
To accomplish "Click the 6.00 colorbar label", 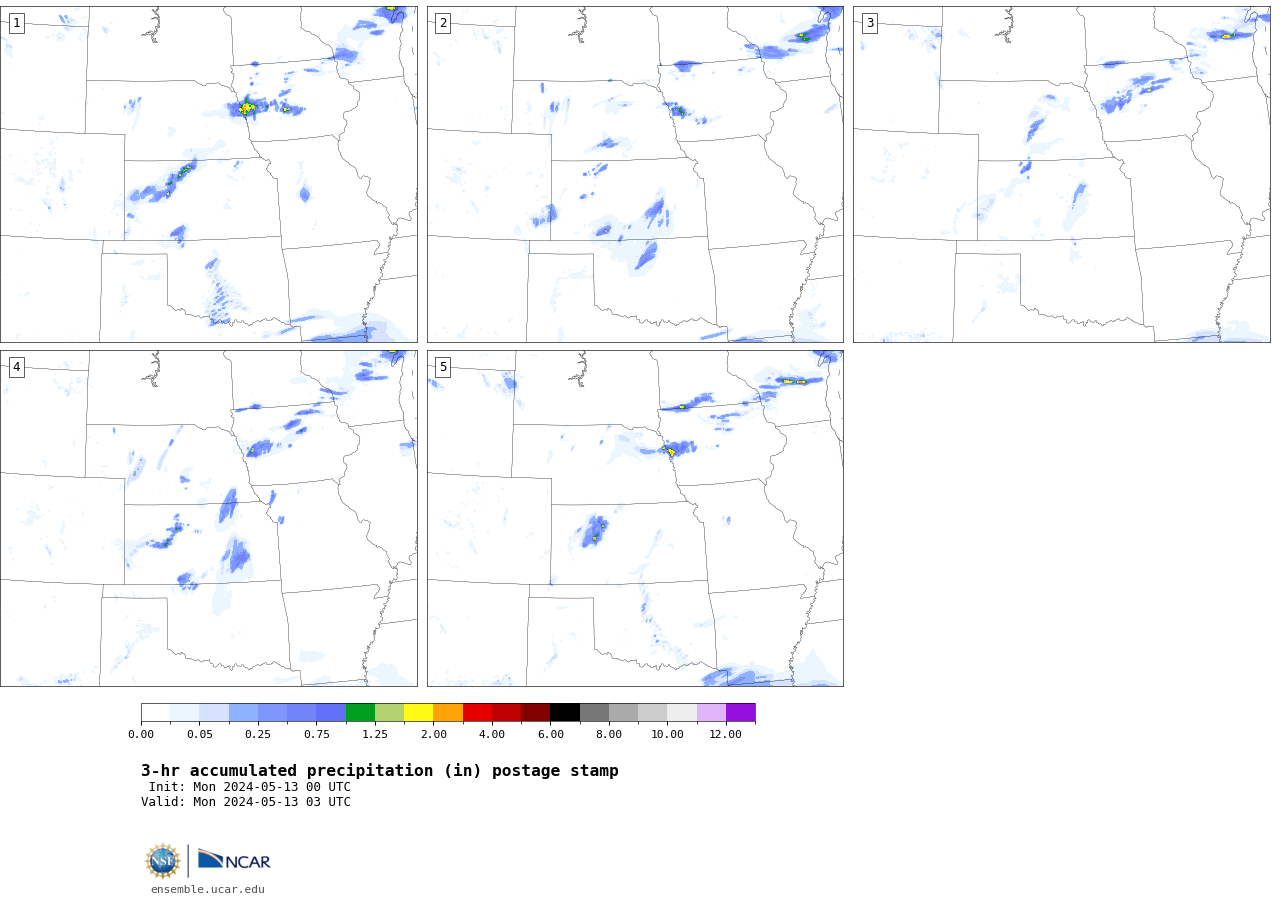I will coord(550,734).
